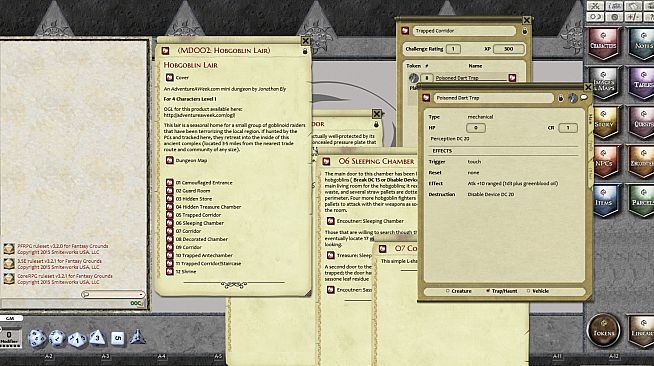The height and width of the screenshot is (366, 654).
Task: Click the Trapped Corridor name field
Action: [x=464, y=31]
